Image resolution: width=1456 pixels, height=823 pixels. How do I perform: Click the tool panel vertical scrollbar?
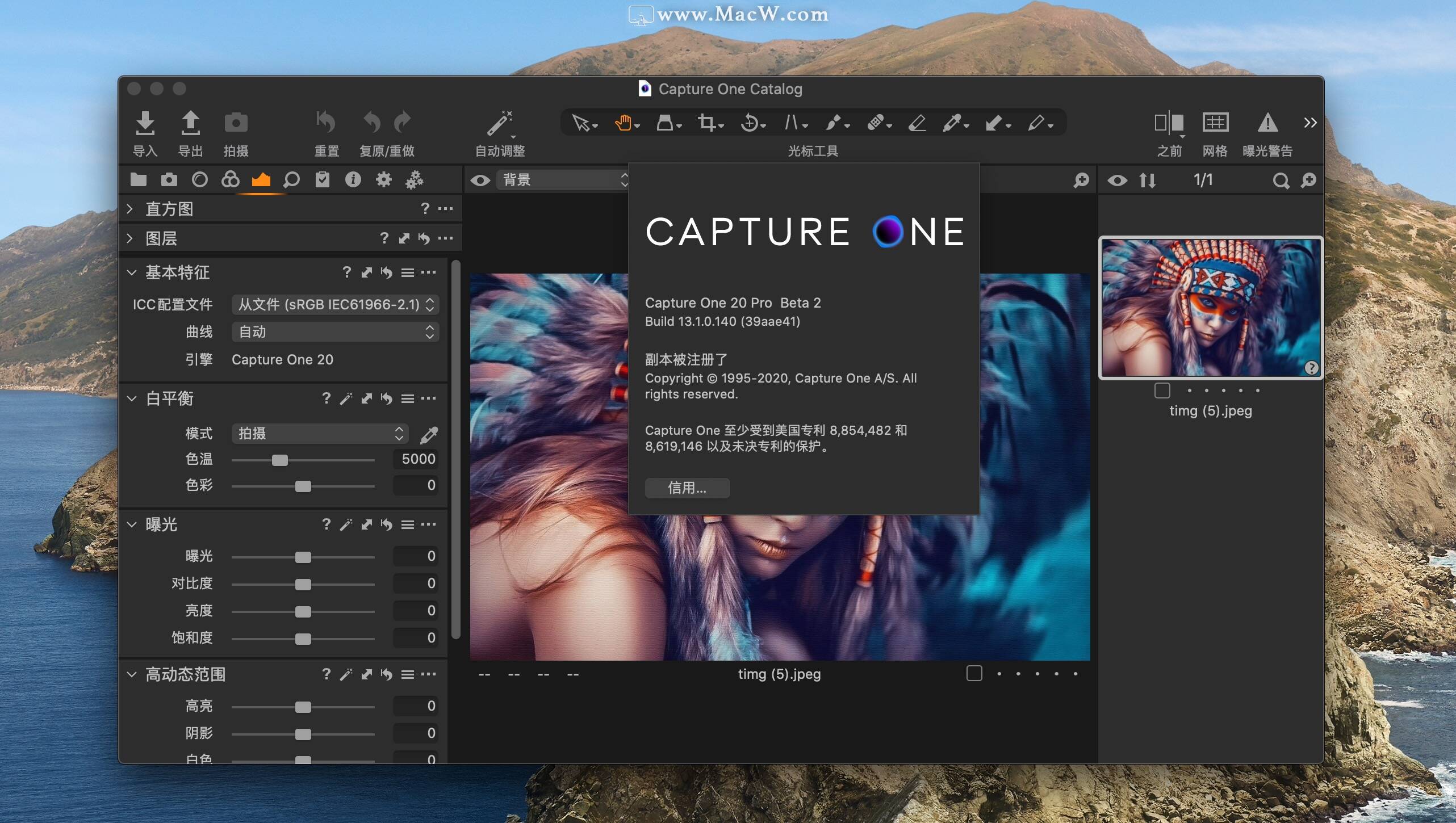click(455, 450)
